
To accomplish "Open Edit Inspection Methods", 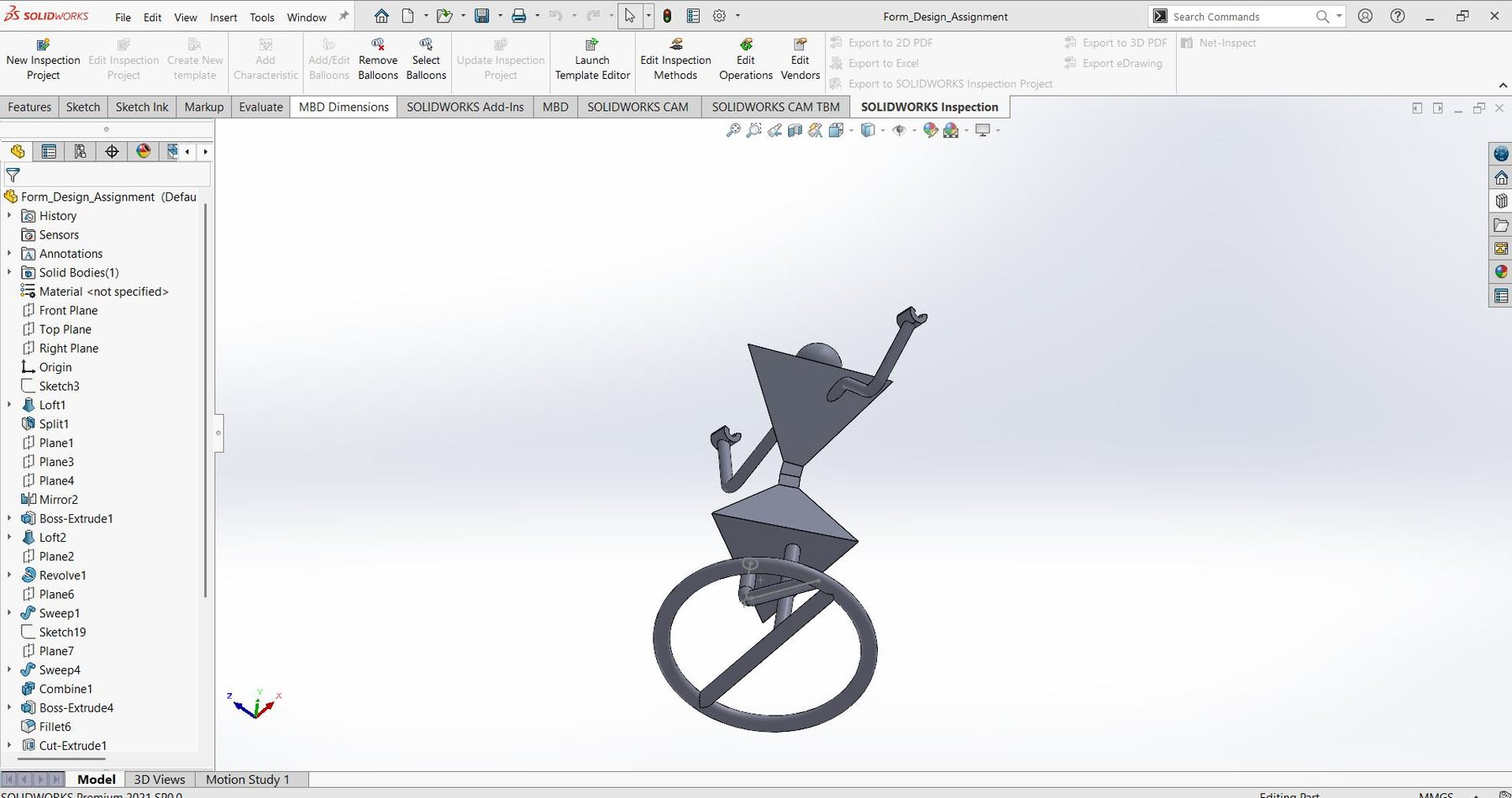I will [675, 60].
